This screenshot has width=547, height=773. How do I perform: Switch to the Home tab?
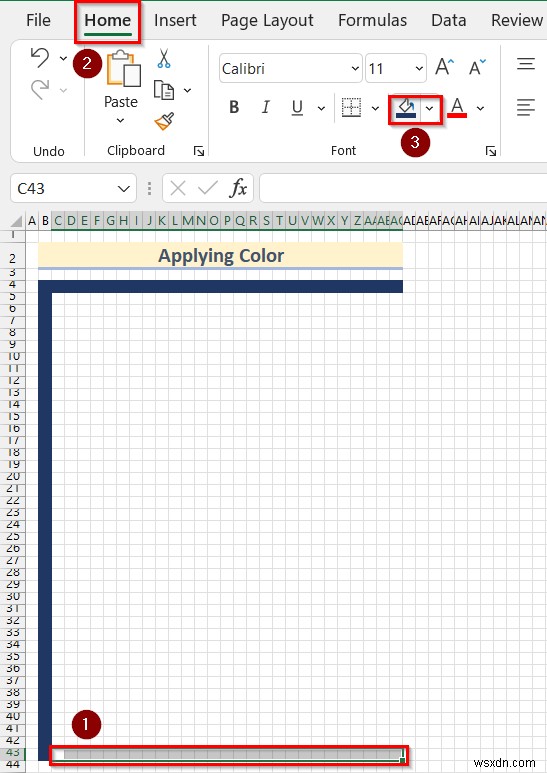(x=108, y=20)
